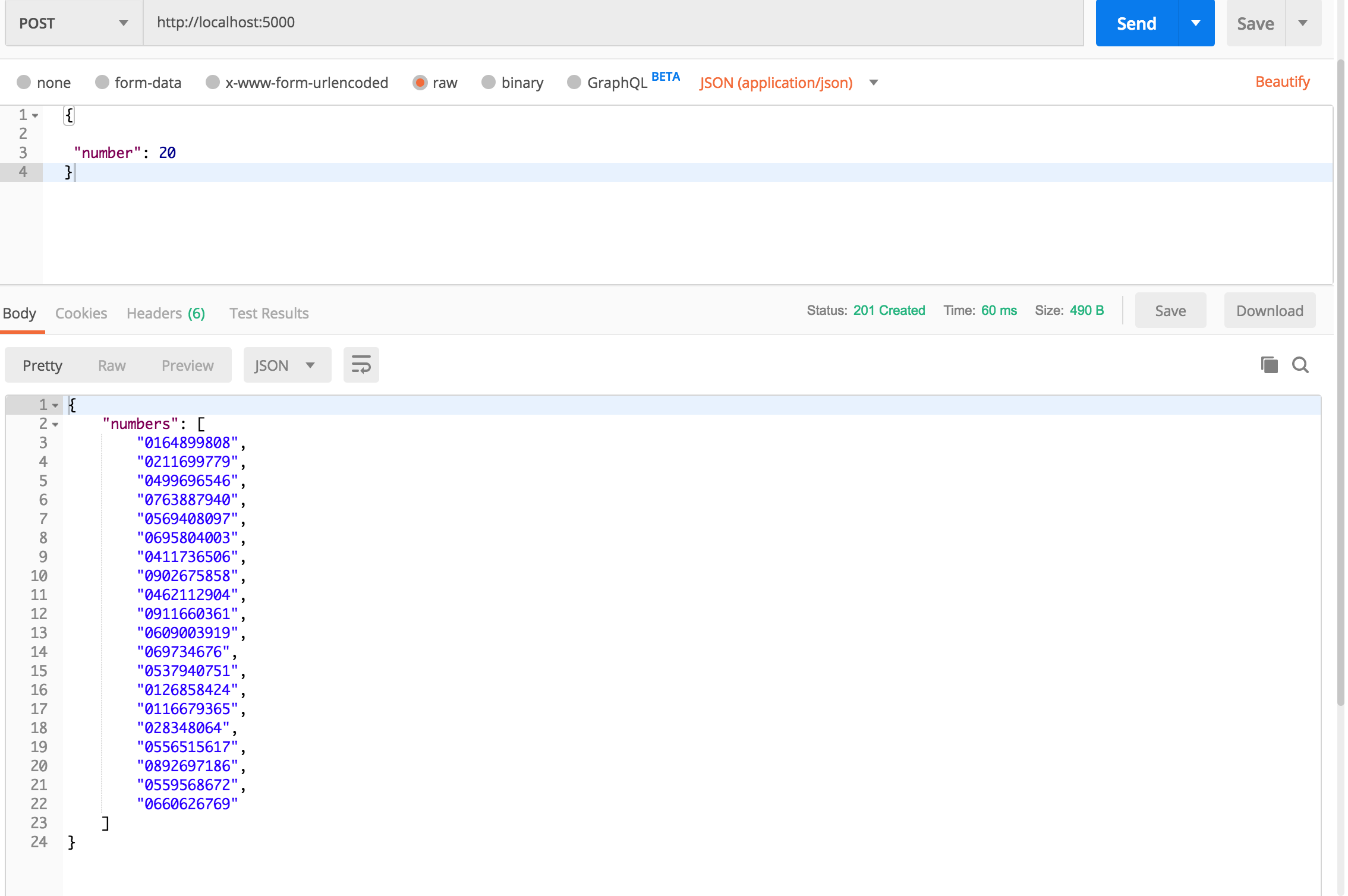Open the Headers (6) tab
The image size is (1348, 896).
coord(165,313)
